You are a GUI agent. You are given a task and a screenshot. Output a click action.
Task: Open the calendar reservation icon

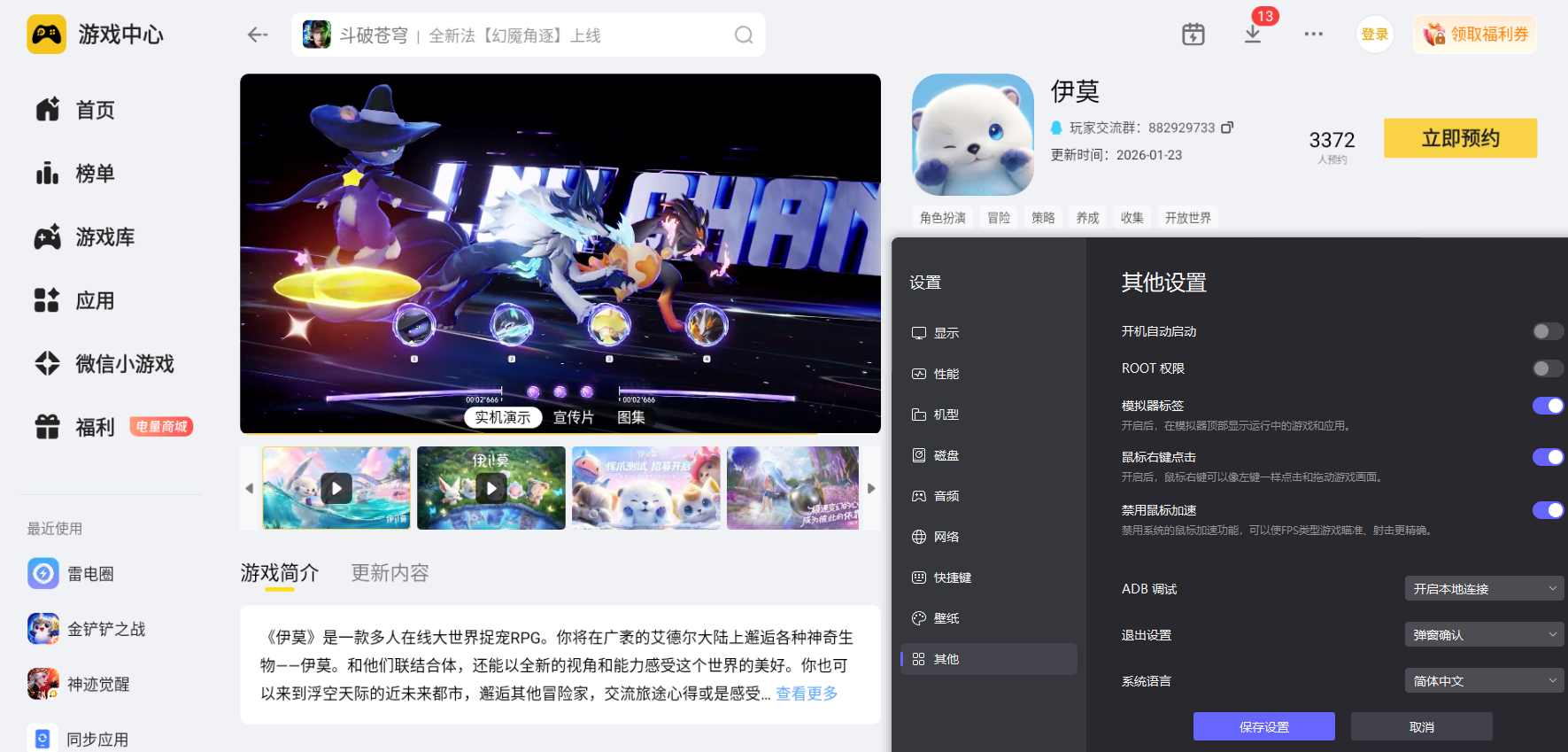1193,35
